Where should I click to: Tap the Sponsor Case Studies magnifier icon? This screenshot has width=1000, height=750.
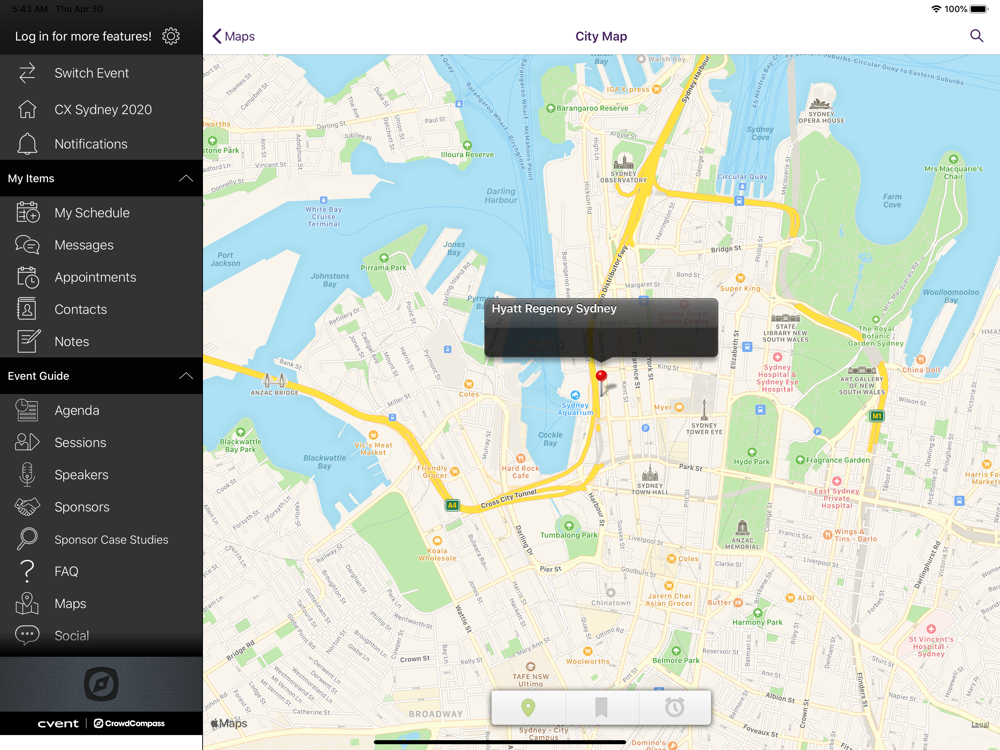[27, 539]
